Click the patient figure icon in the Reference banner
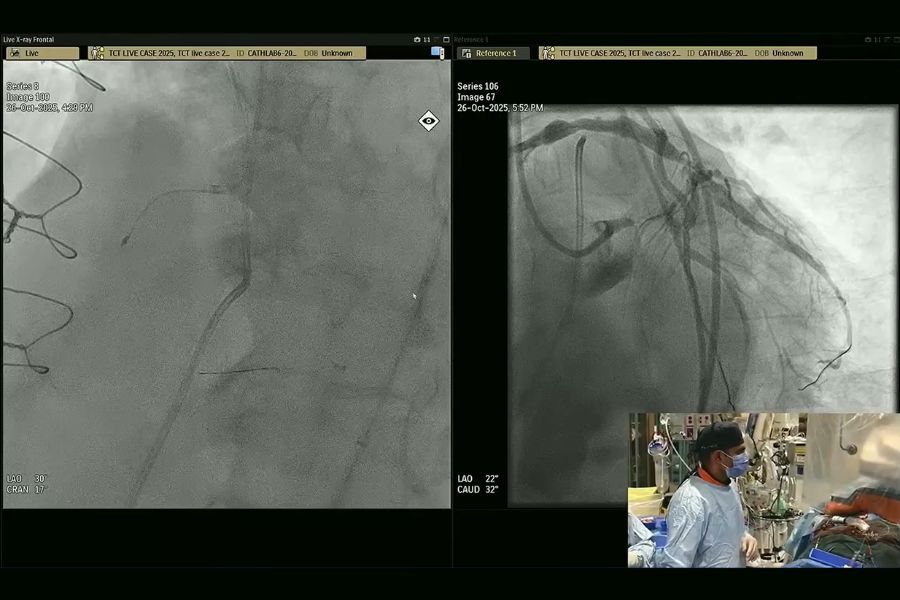This screenshot has width=900, height=600. point(548,52)
